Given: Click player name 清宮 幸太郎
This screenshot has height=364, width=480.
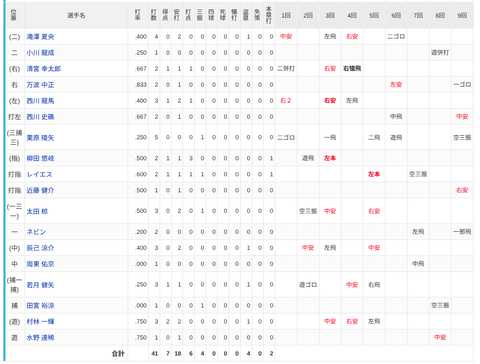Looking at the screenshot, I should pos(44,69).
